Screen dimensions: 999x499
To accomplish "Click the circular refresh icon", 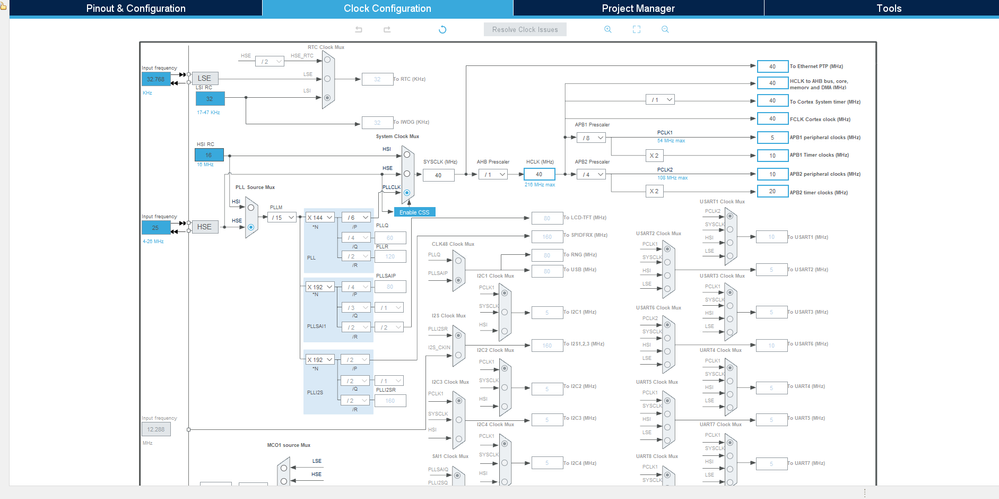I will [x=442, y=29].
